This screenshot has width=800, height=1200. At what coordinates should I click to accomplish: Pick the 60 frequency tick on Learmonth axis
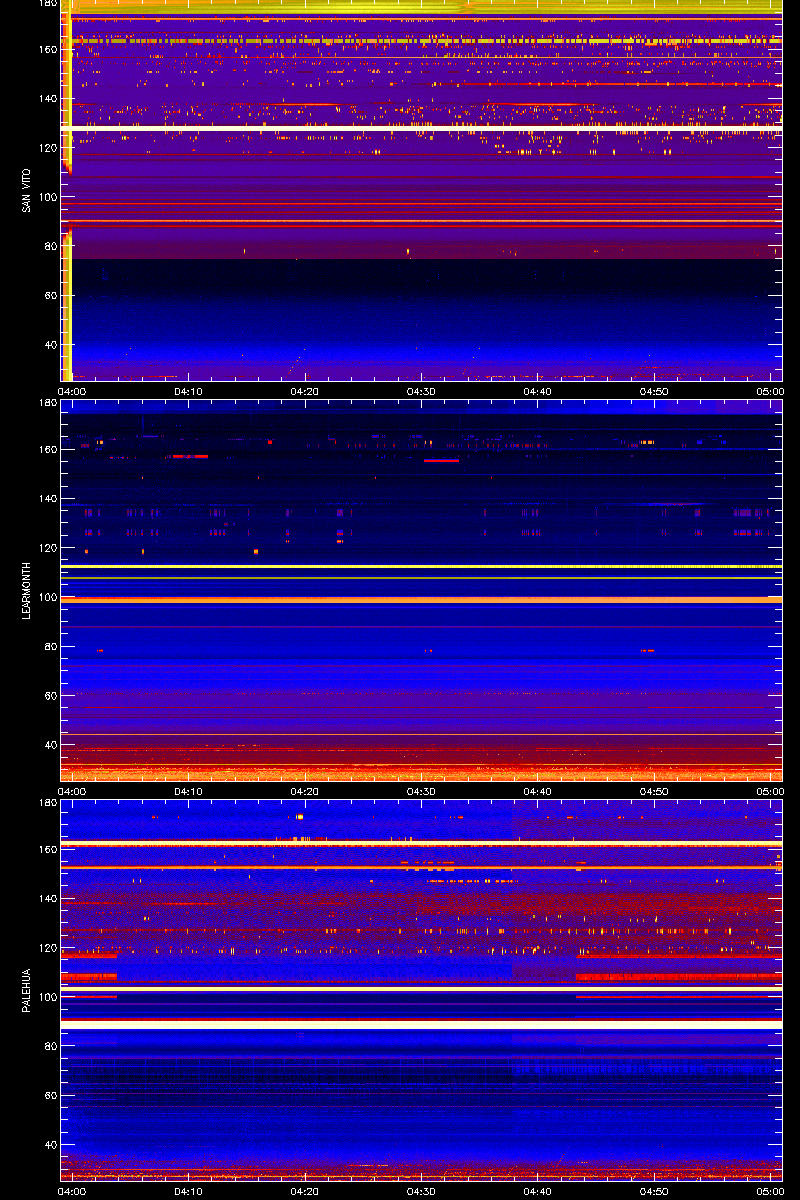click(x=51, y=695)
